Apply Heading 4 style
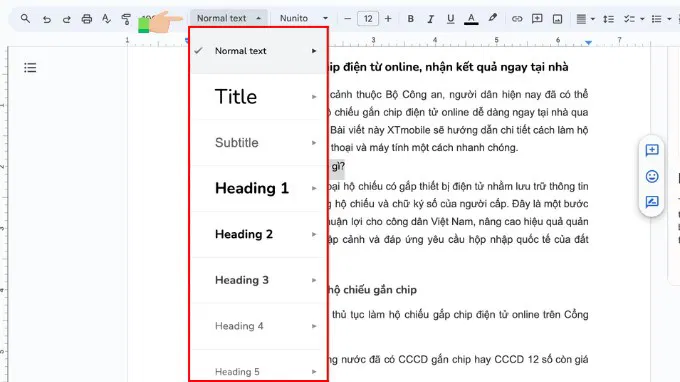680x382 pixels. click(x=258, y=326)
